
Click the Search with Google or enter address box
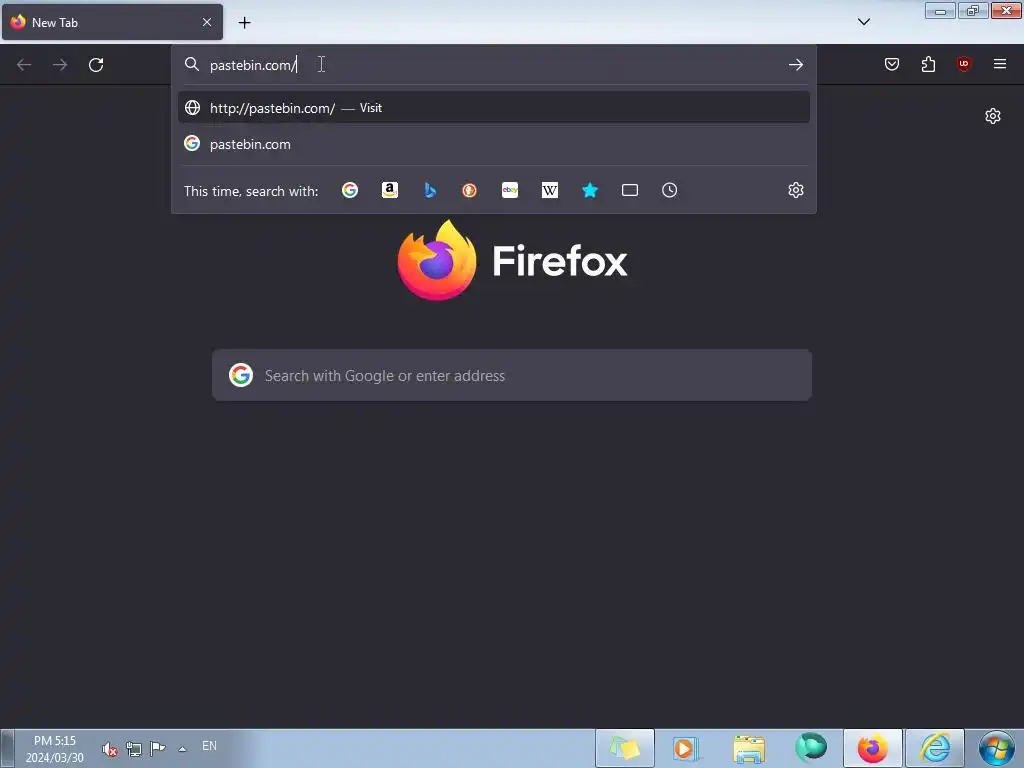click(512, 376)
